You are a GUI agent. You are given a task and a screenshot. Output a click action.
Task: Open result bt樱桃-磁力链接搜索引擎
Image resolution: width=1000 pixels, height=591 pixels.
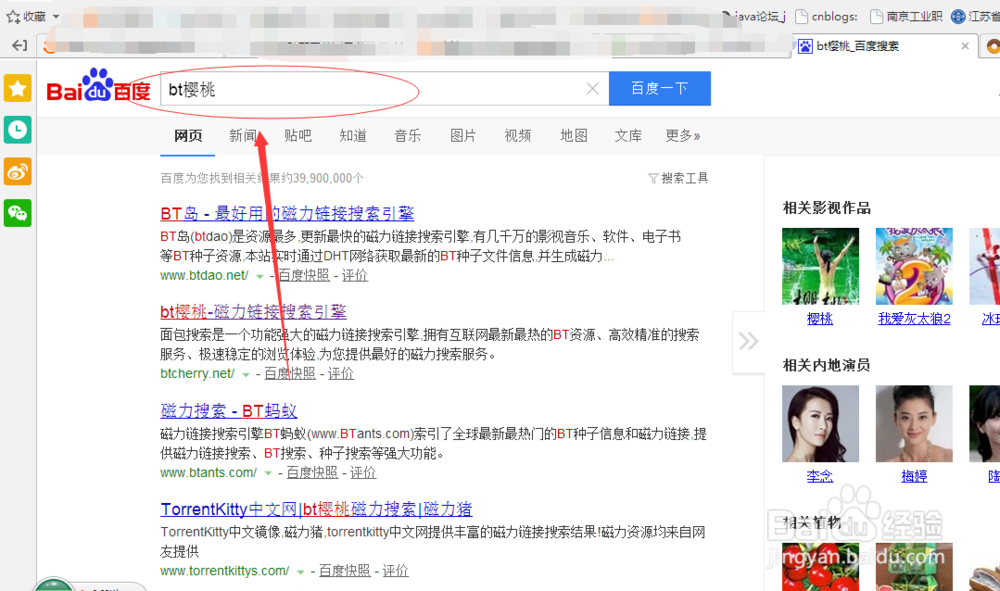click(253, 312)
